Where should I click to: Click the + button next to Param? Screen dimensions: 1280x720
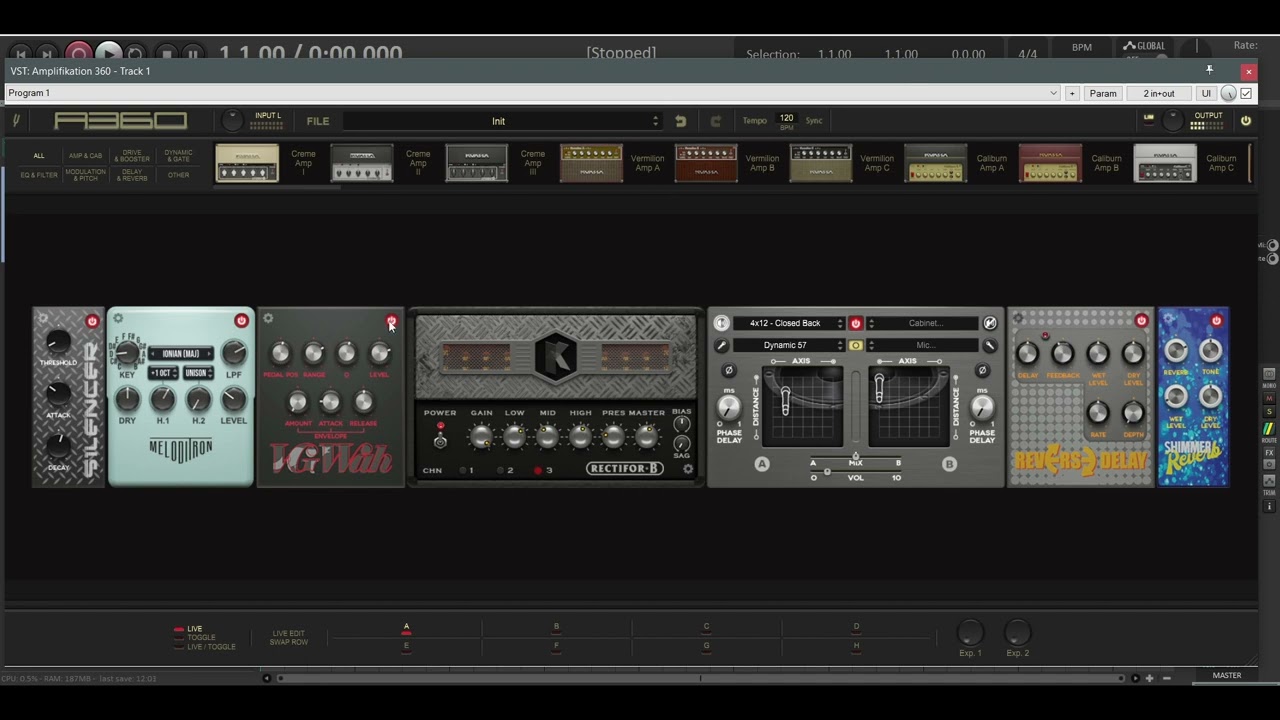click(x=1072, y=93)
